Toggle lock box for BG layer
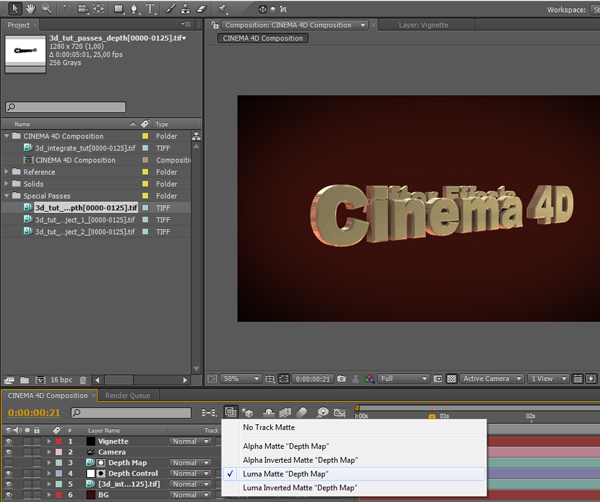The image size is (600, 502). [x=37, y=495]
